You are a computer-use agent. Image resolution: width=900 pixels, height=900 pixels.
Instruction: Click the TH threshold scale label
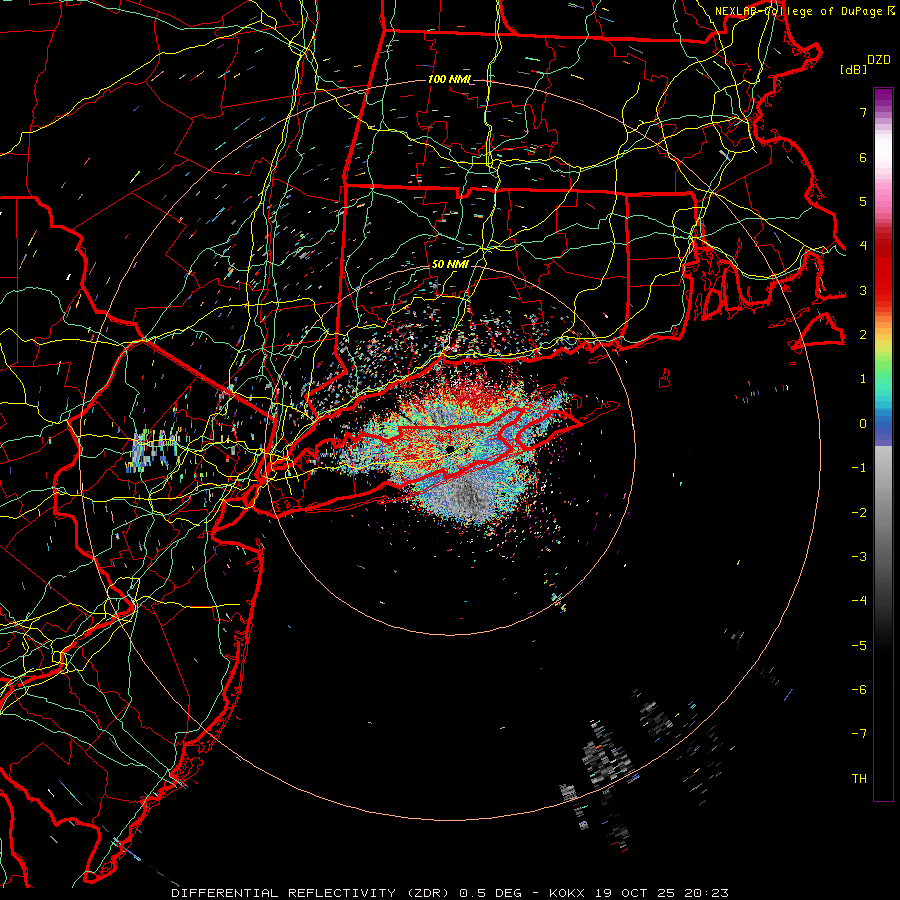859,779
